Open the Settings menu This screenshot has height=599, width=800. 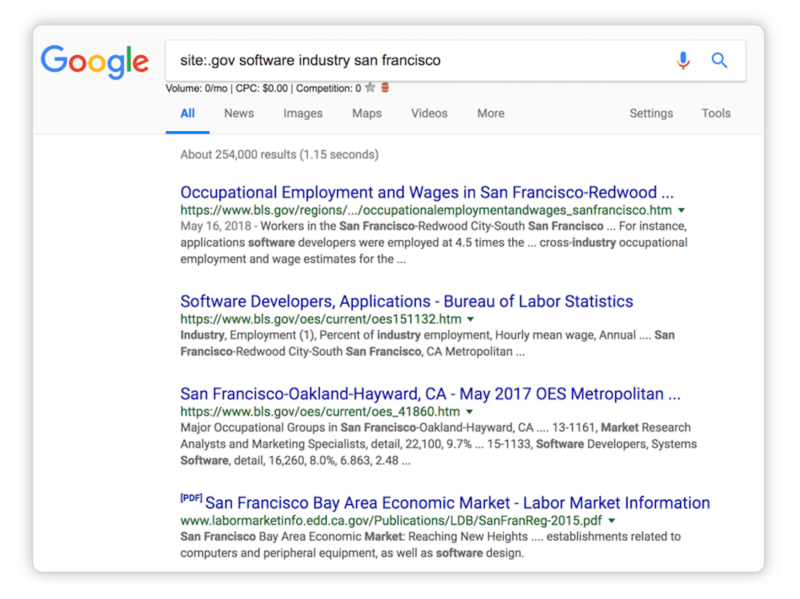pos(651,113)
